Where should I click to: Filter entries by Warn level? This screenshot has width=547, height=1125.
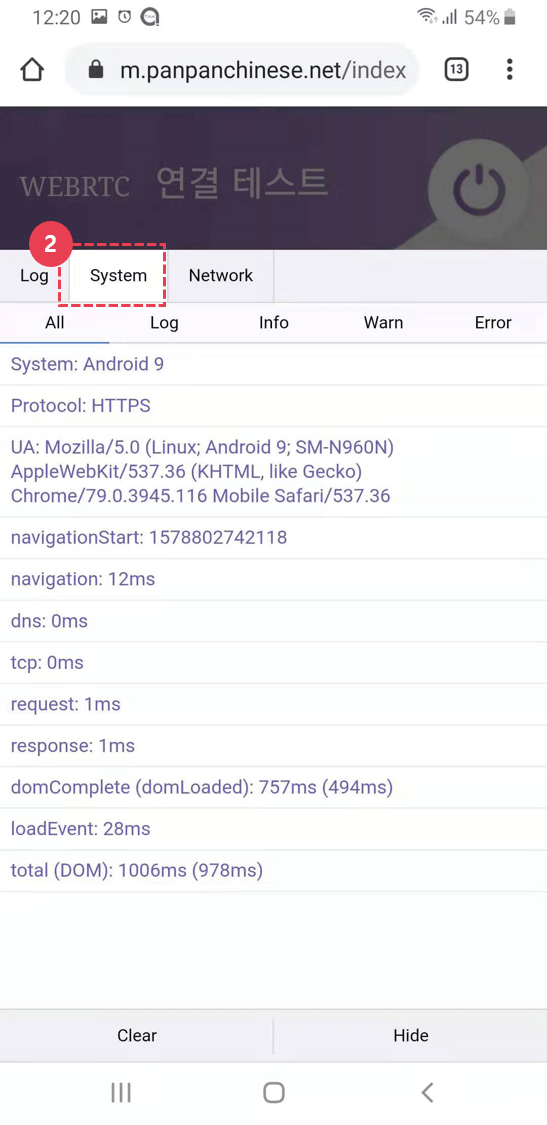383,323
